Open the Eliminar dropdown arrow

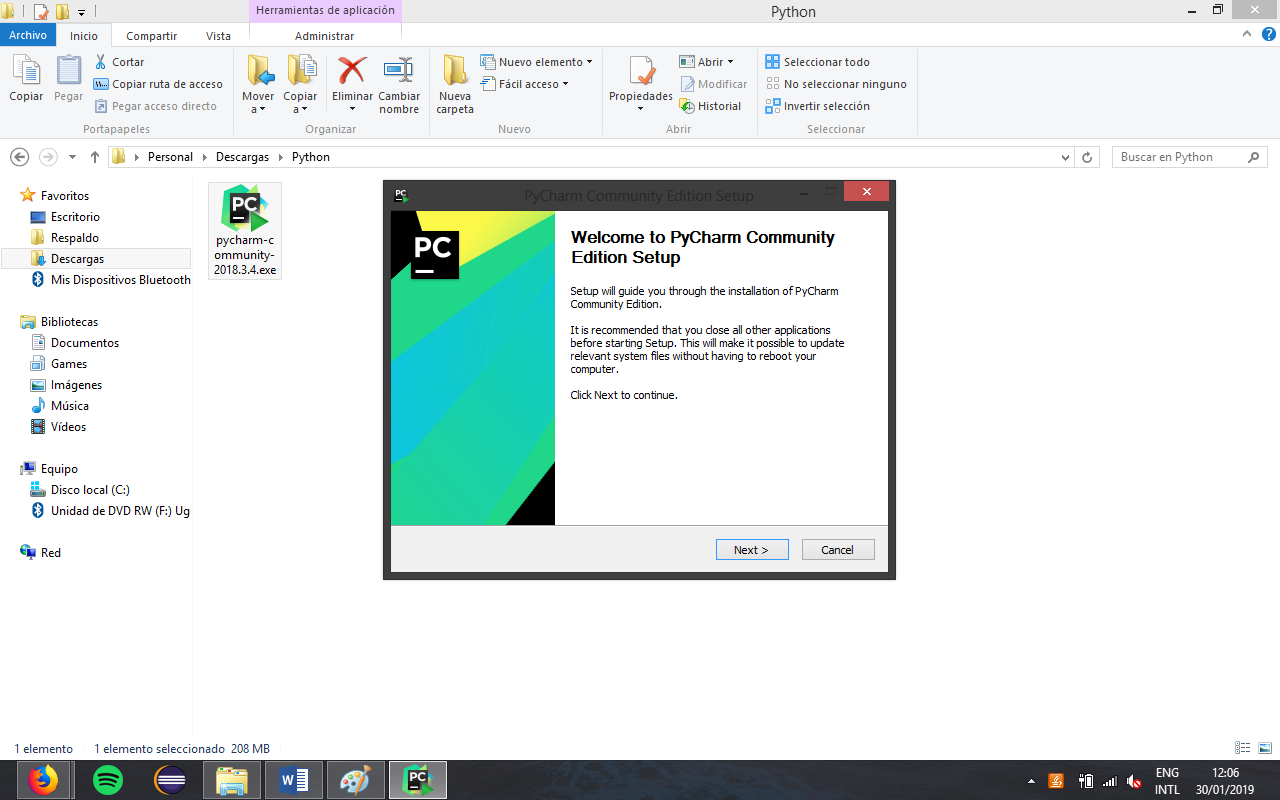pos(352,109)
